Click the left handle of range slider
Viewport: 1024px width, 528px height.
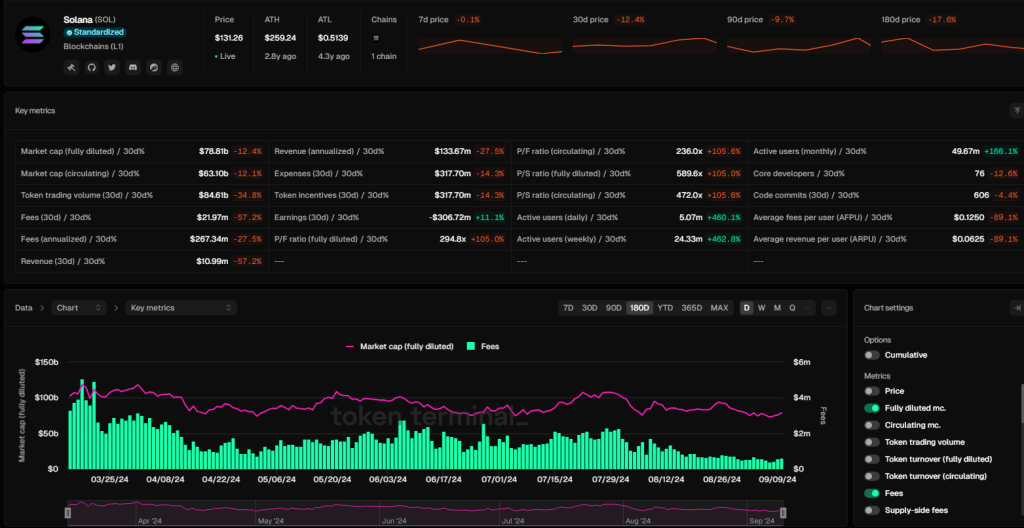pyautogui.click(x=68, y=511)
